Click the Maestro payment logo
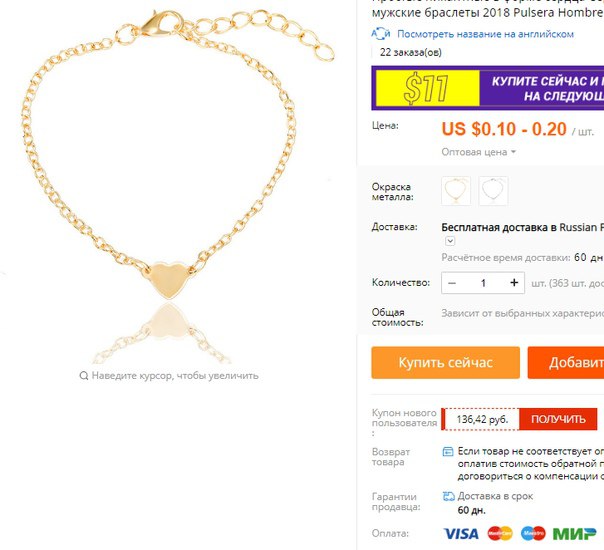The image size is (604, 550). click(533, 533)
